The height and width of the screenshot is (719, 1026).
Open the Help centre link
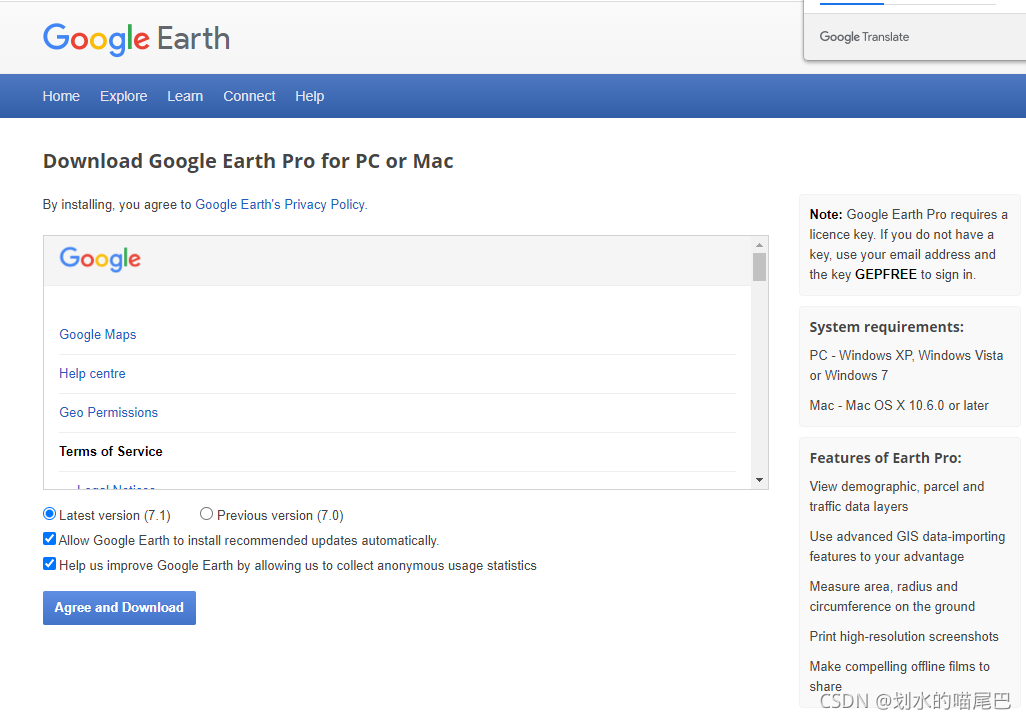tap(92, 374)
